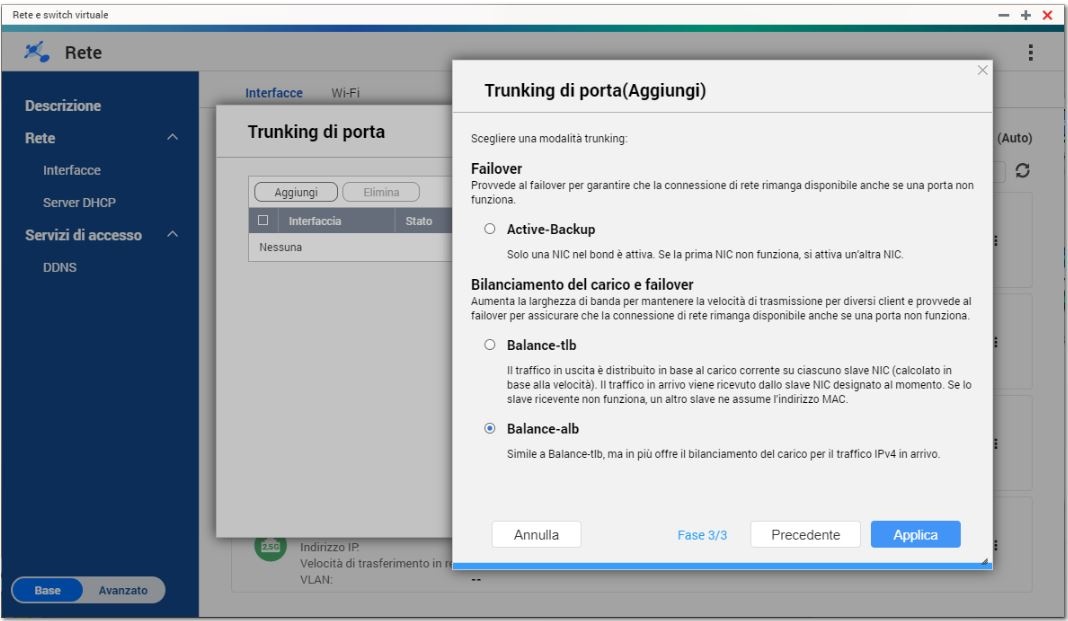
Task: Open the Interfacce tab
Action: (x=274, y=92)
